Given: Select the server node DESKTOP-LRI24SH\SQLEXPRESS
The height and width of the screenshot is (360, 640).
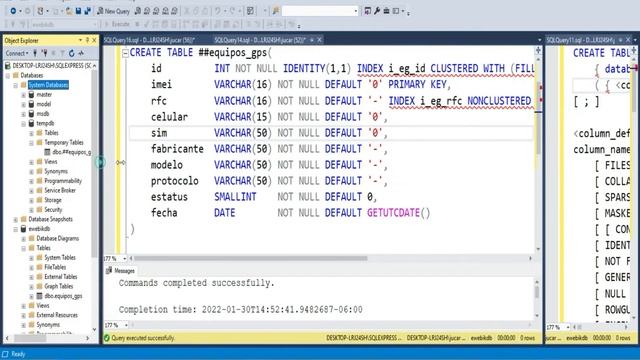Looking at the screenshot, I should (51, 65).
